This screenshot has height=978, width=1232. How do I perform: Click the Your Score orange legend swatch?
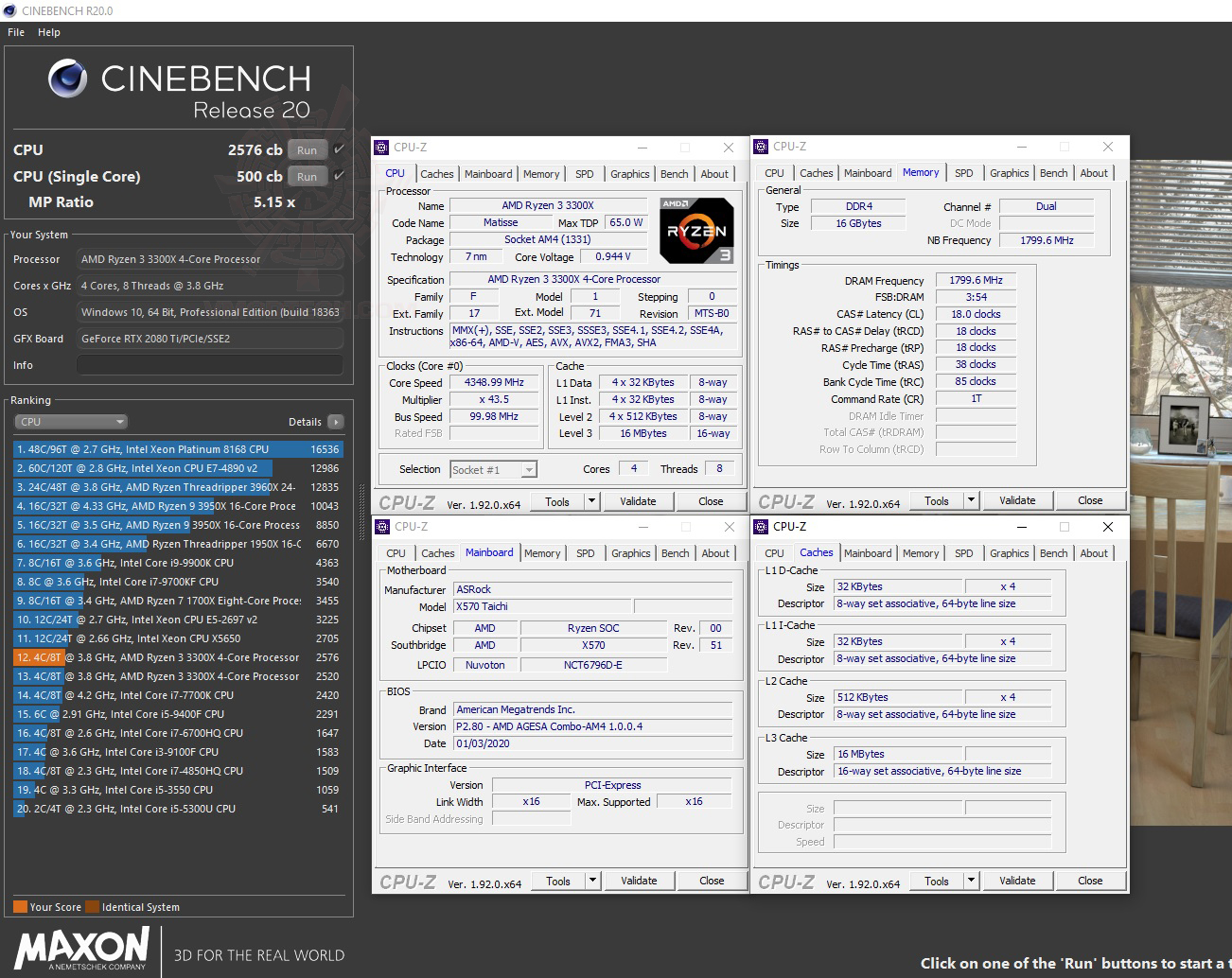(20, 906)
